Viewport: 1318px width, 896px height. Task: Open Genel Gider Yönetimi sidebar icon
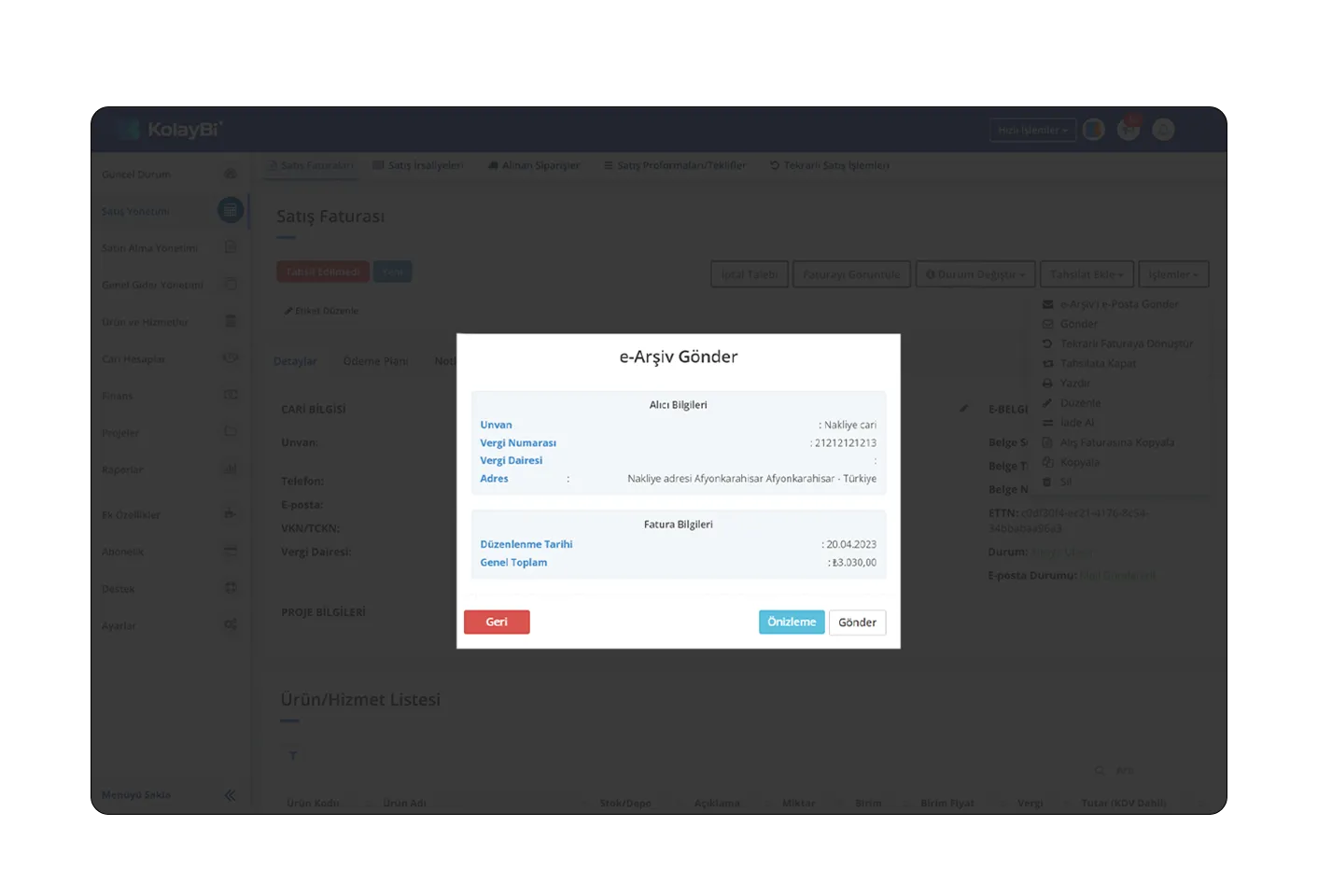[231, 284]
